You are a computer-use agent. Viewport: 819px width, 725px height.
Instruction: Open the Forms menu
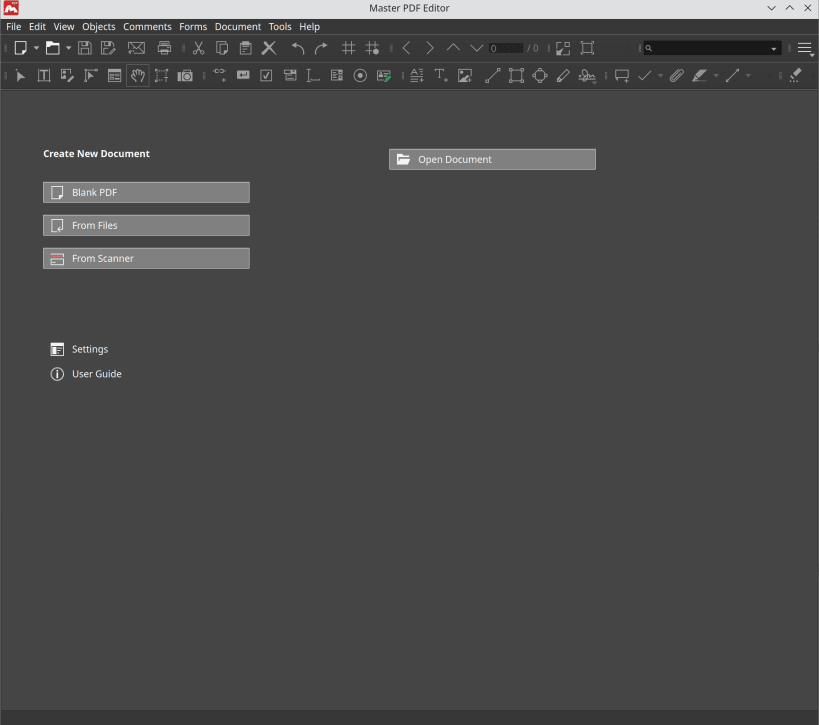point(193,27)
